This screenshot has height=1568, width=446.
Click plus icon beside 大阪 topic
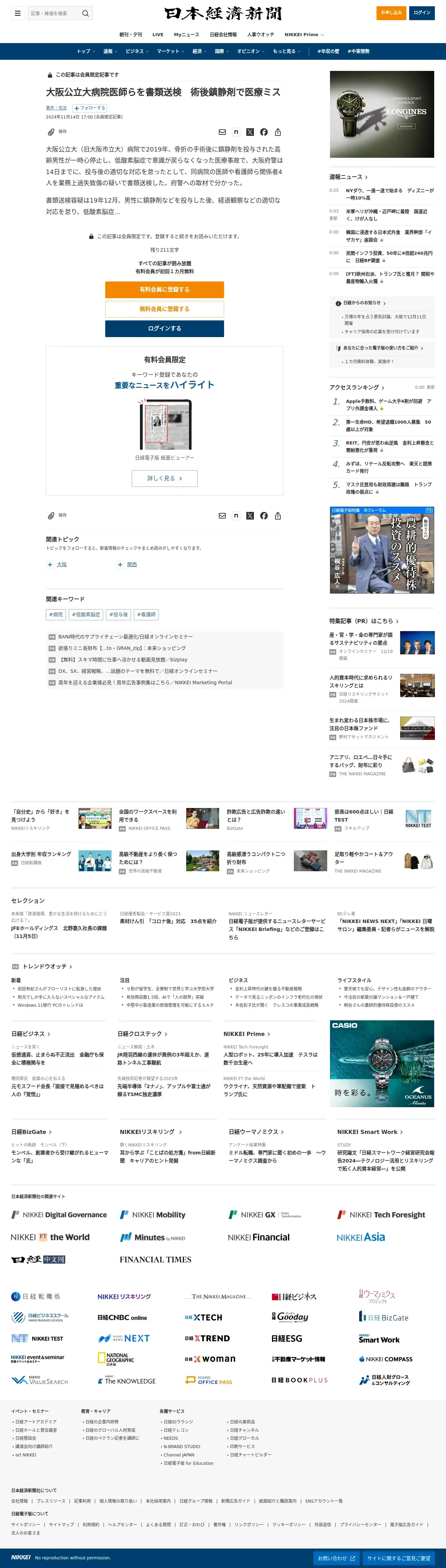50,565
